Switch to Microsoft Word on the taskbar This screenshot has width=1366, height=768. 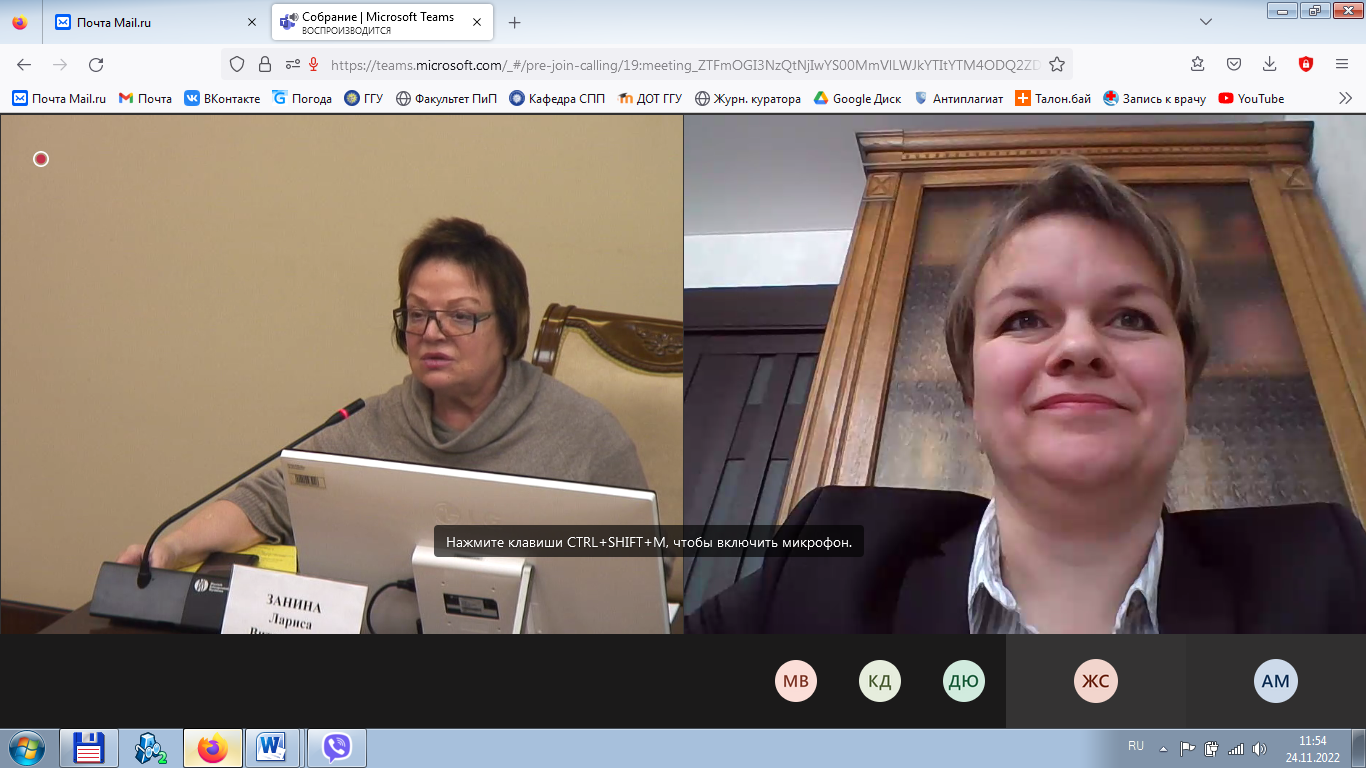click(x=271, y=748)
